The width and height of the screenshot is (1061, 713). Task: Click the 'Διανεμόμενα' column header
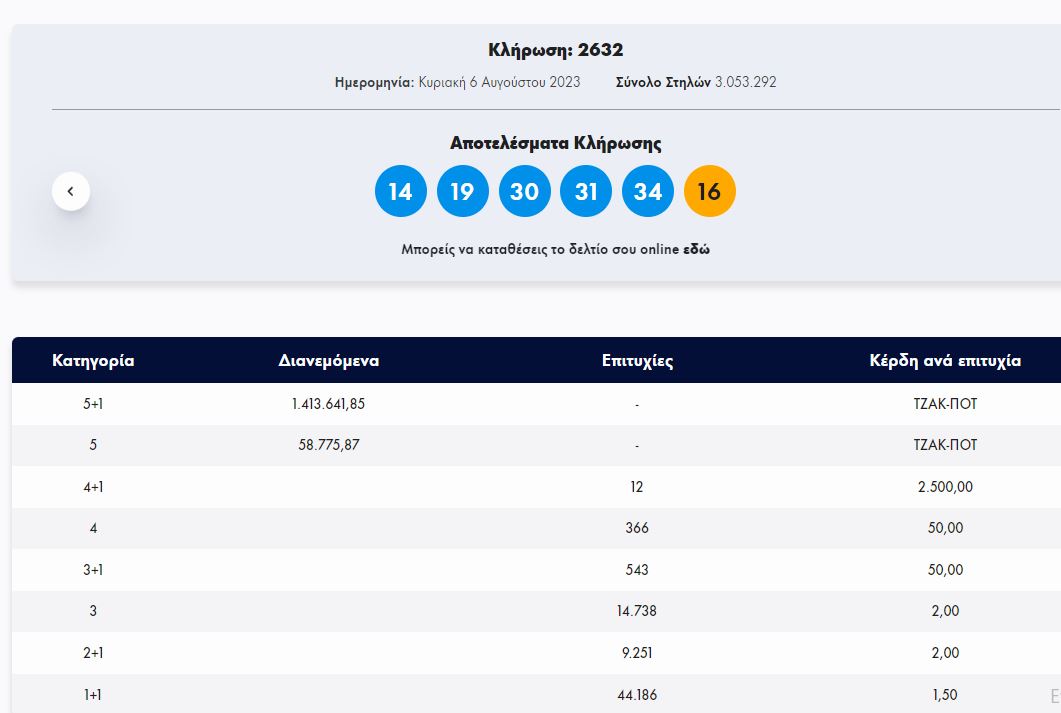tap(329, 361)
